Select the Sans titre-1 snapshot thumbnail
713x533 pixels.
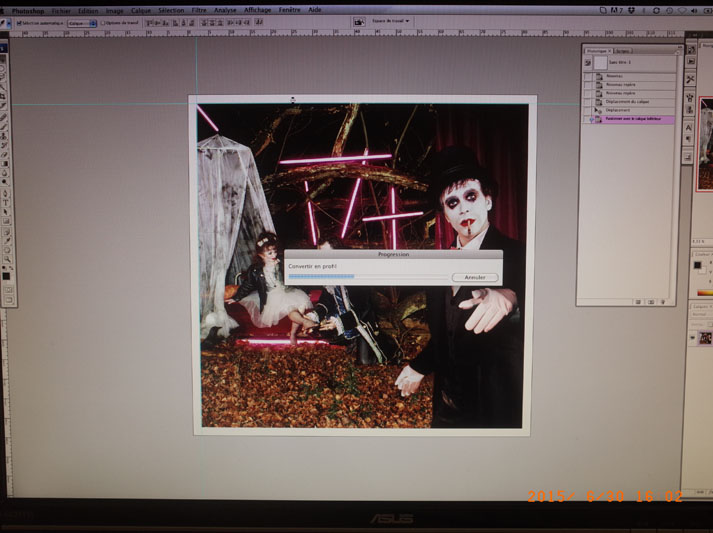[601, 63]
